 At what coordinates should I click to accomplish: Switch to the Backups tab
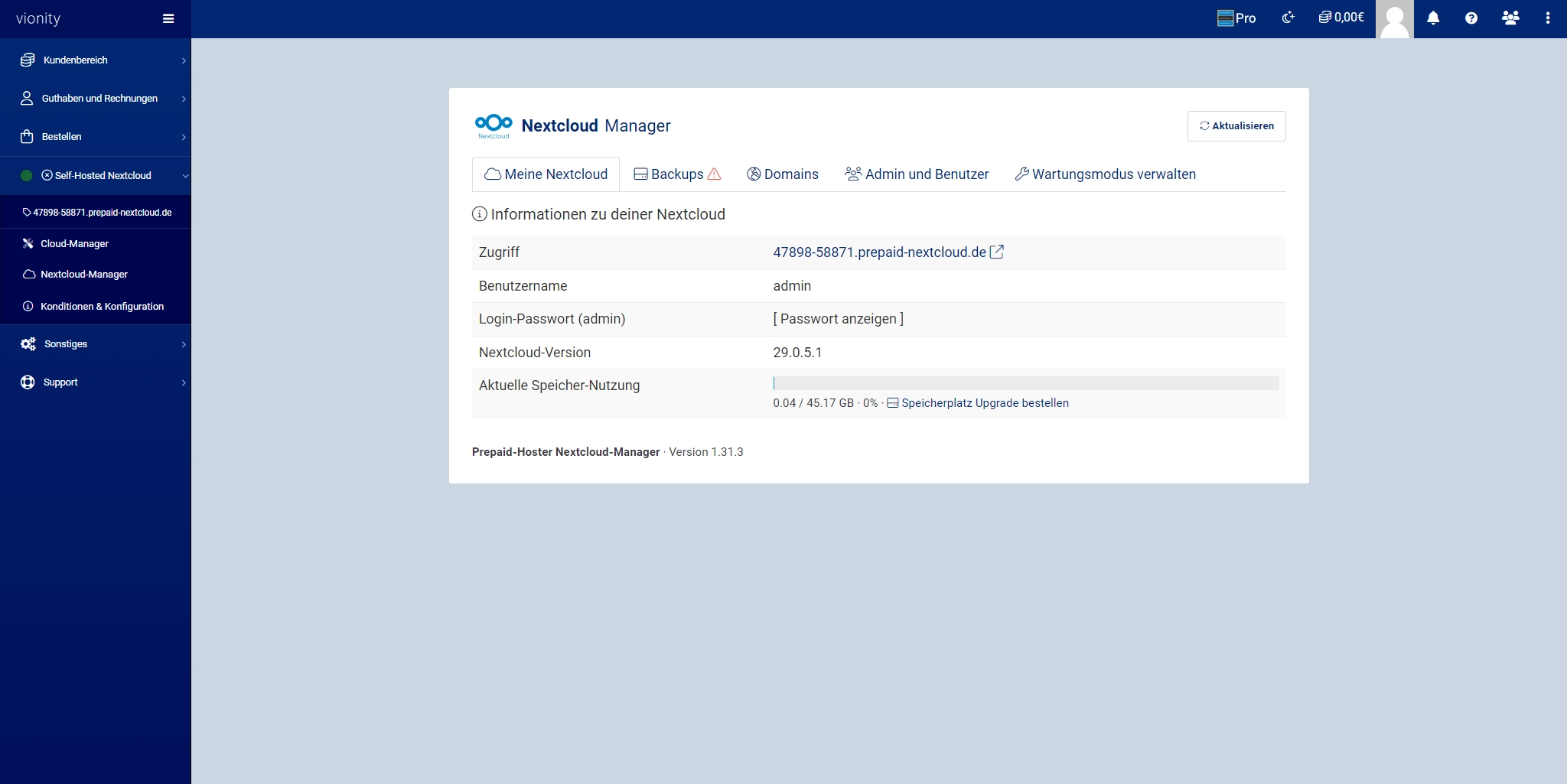[677, 174]
